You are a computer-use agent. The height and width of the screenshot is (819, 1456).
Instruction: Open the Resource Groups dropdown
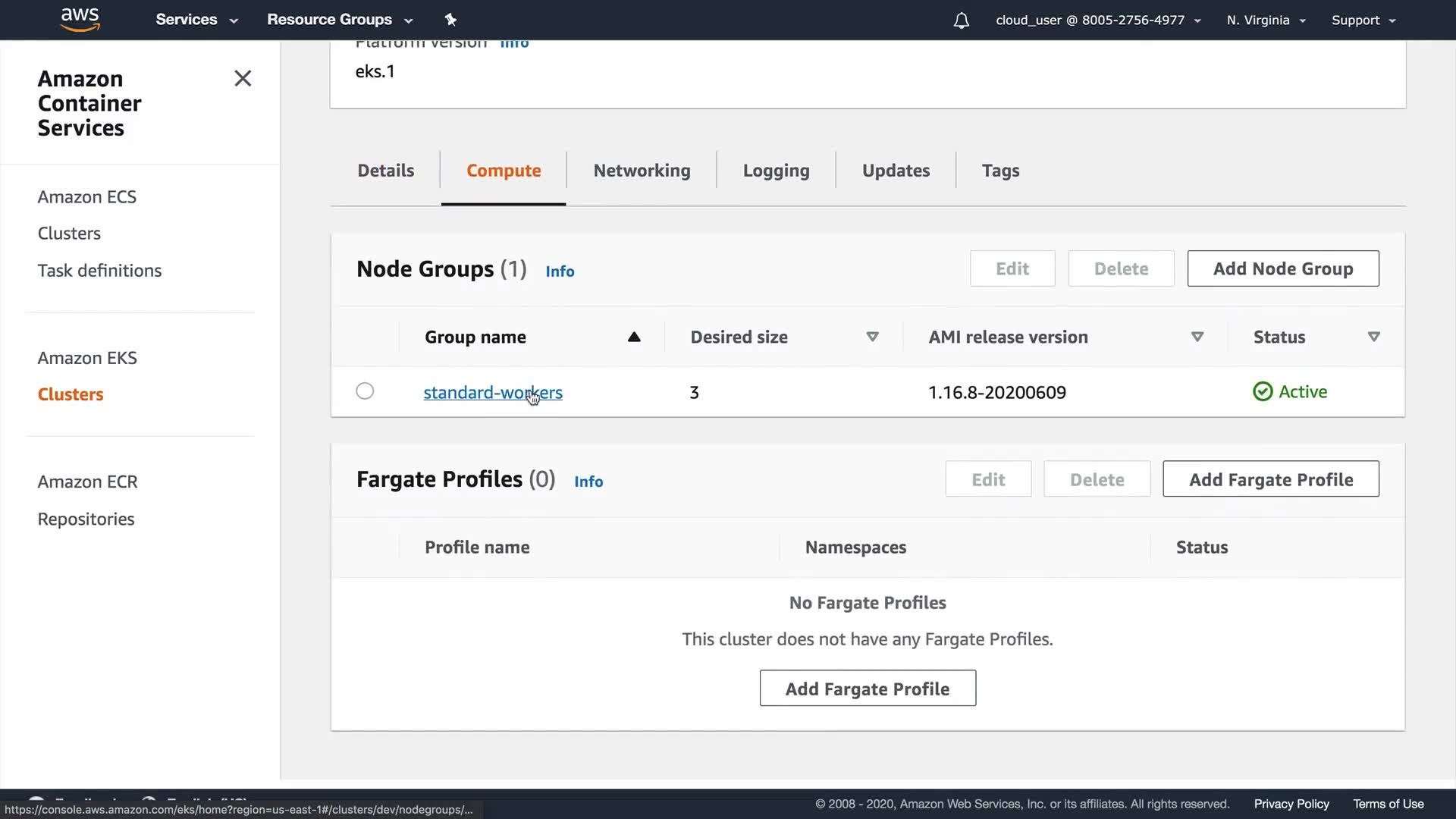tap(339, 20)
